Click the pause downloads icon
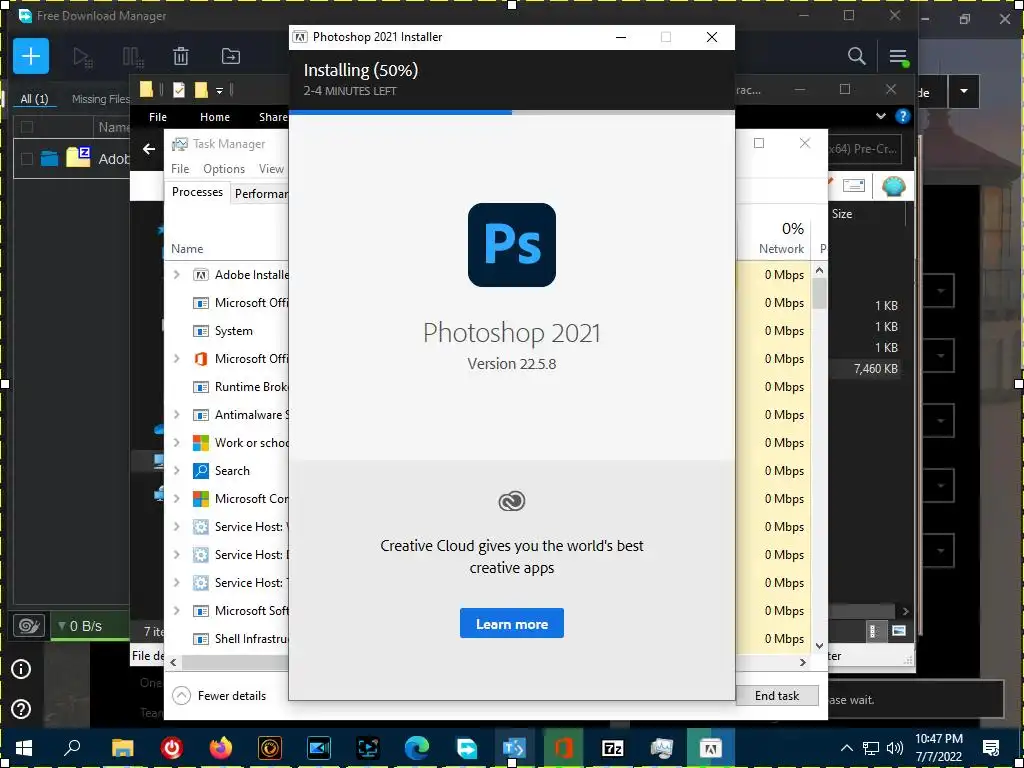1024x768 pixels. point(133,57)
